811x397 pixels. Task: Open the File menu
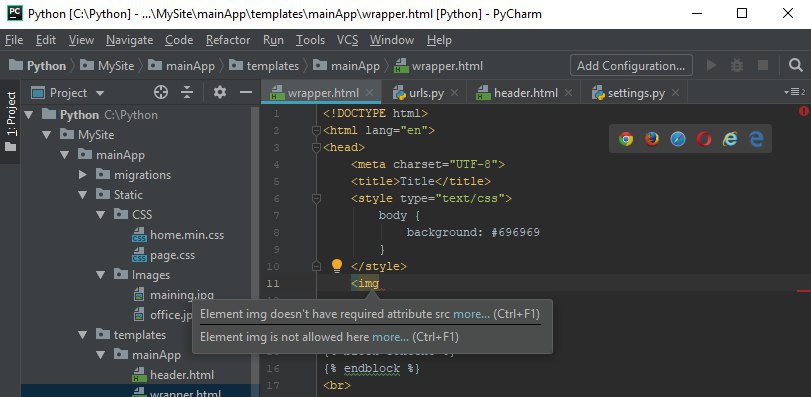pos(14,40)
